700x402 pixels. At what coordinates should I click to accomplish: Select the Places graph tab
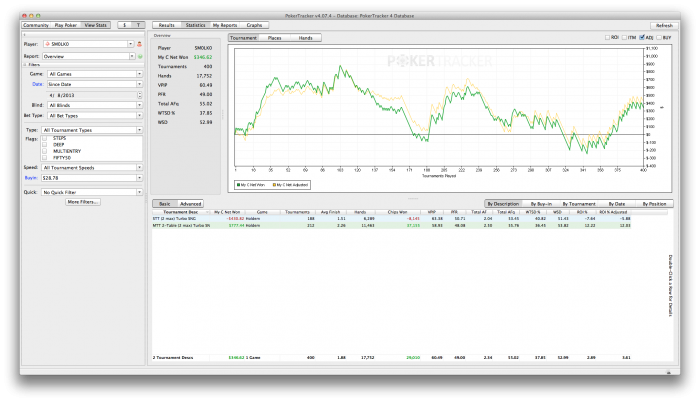(275, 38)
